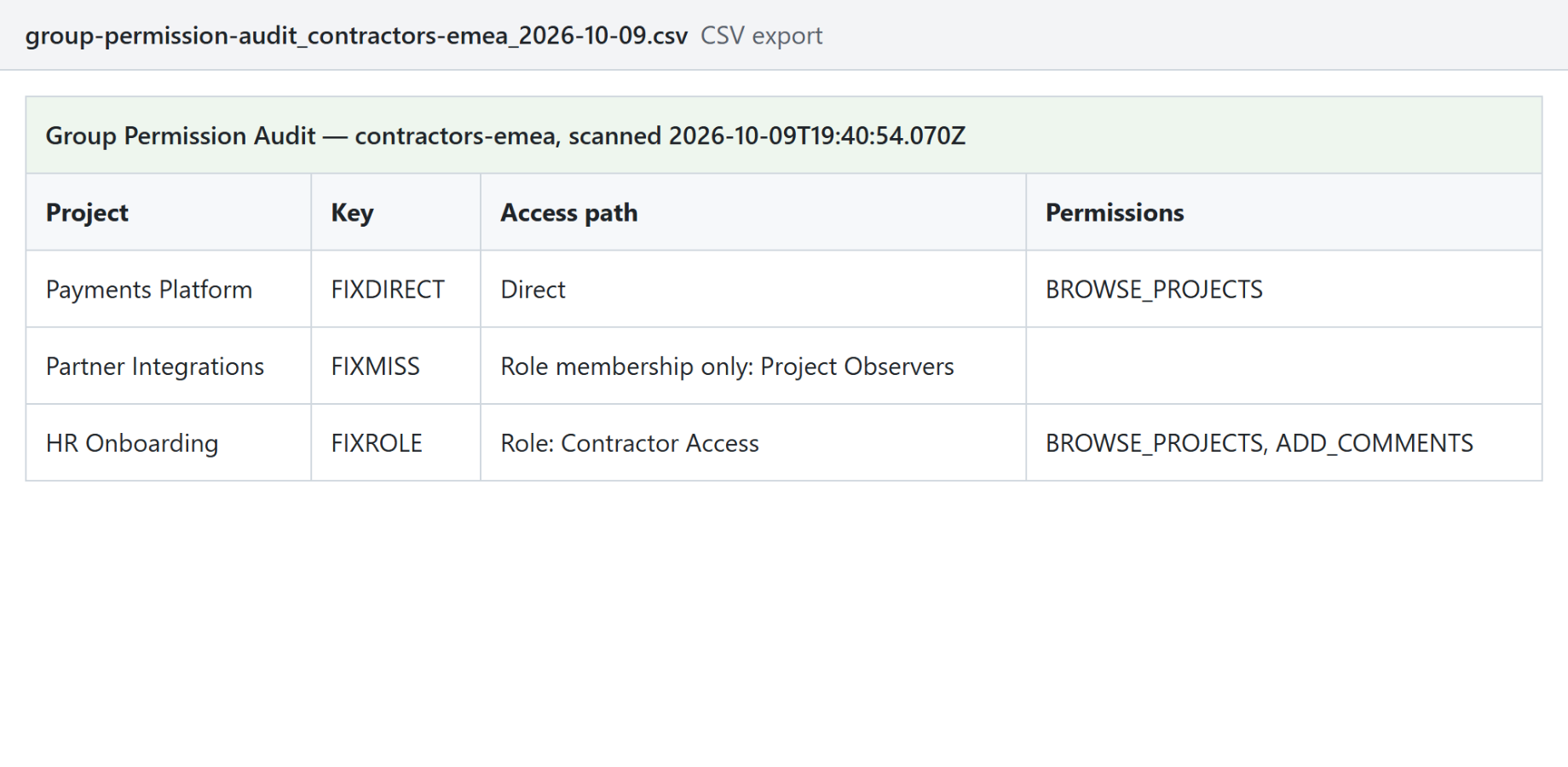This screenshot has width=1568, height=767.
Task: Click the 'CSV export' label
Action: 761,36
